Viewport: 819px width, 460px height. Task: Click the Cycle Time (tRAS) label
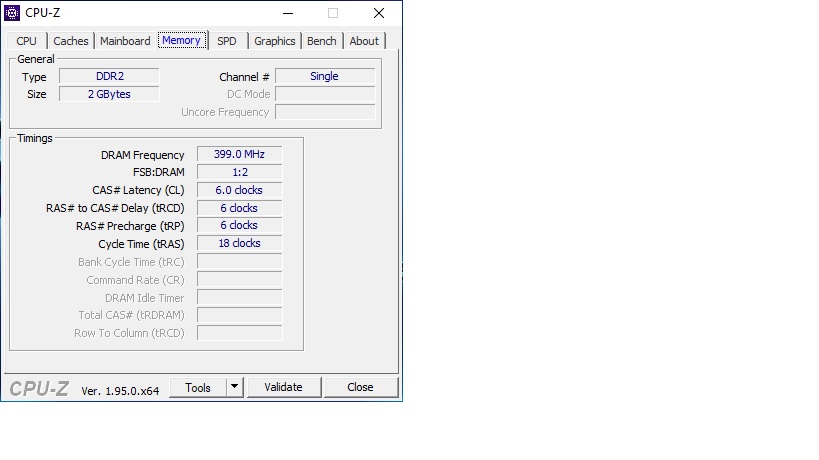click(x=141, y=244)
